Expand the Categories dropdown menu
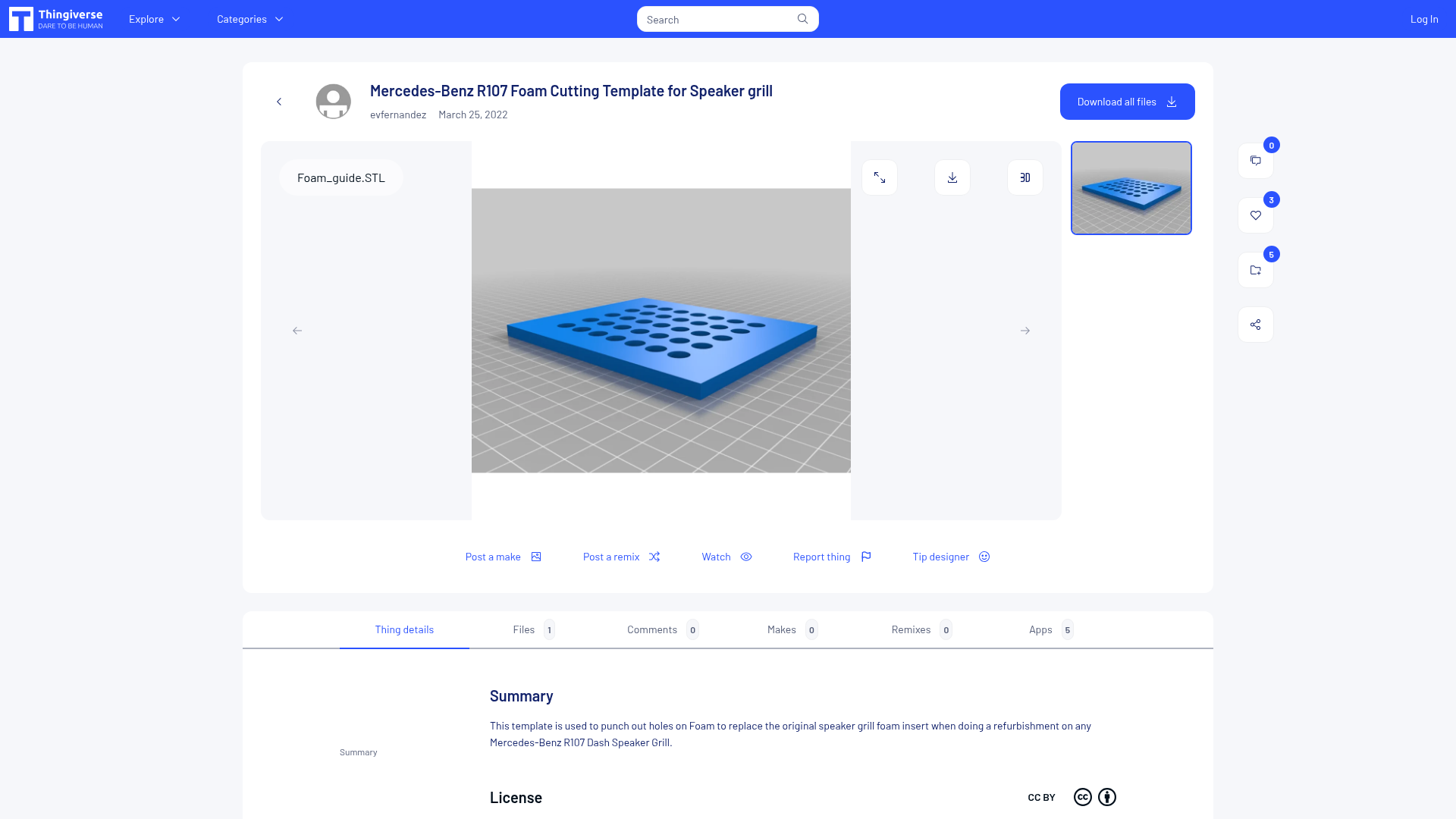This screenshot has width=1456, height=819. point(250,19)
